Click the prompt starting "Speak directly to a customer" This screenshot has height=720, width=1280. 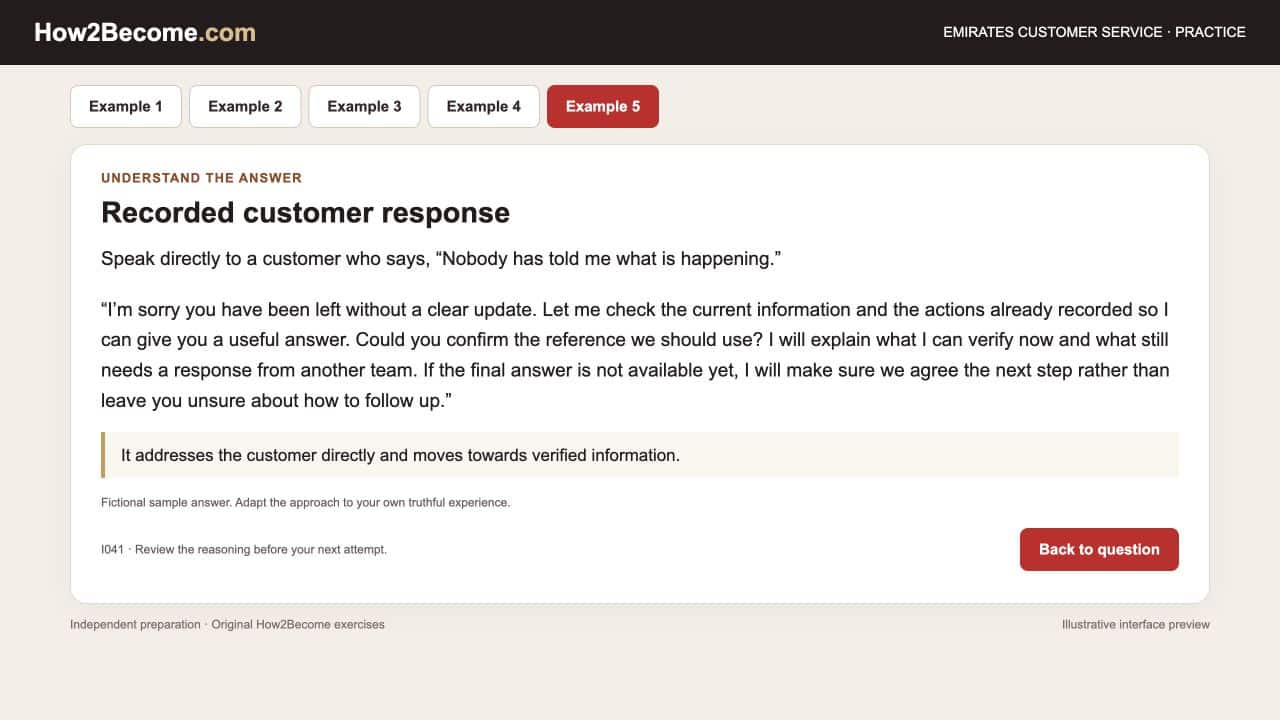(x=441, y=259)
